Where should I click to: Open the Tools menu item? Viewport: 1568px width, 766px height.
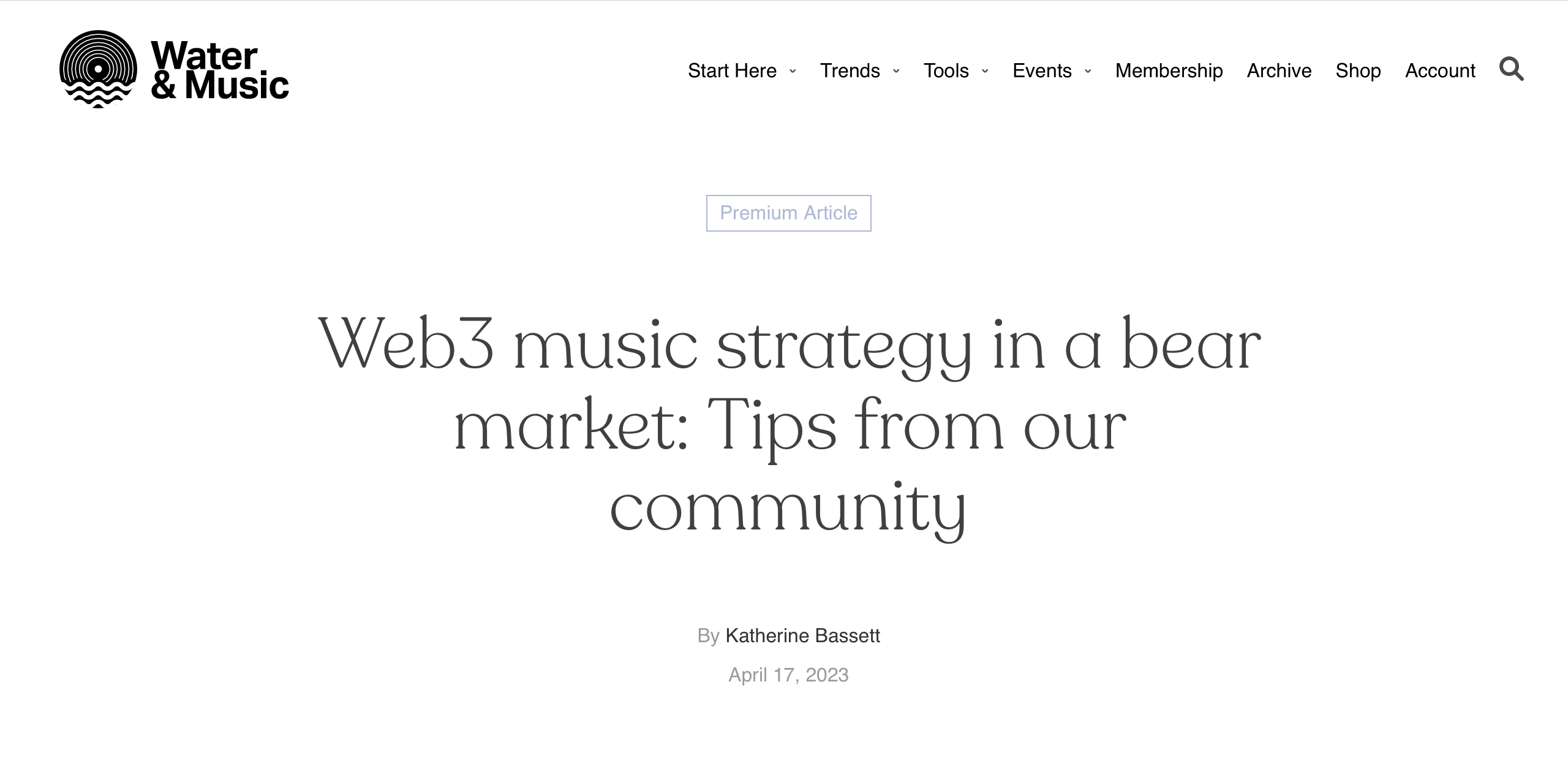pos(946,70)
